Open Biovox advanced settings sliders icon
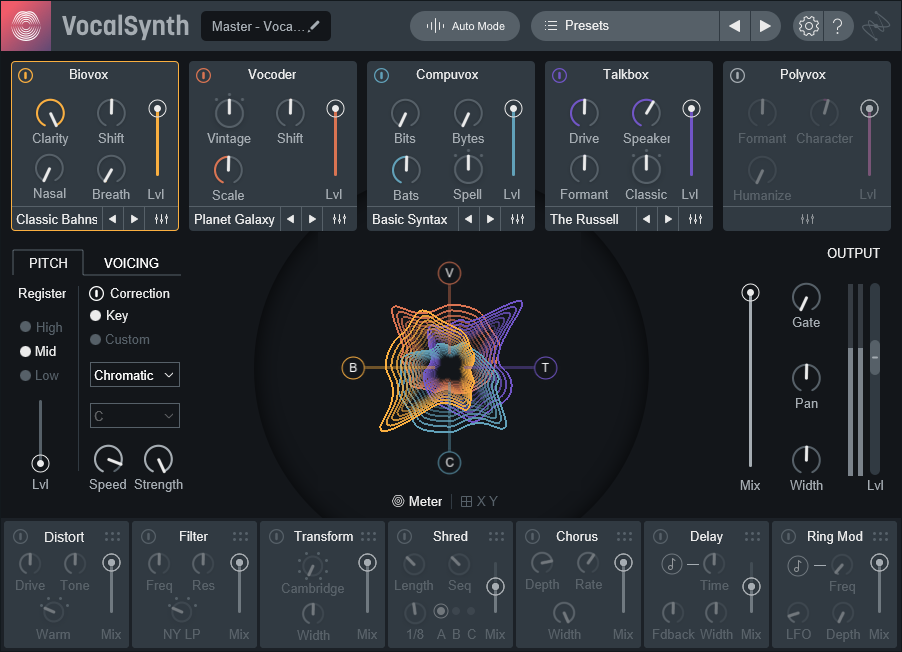902x652 pixels. pyautogui.click(x=162, y=219)
